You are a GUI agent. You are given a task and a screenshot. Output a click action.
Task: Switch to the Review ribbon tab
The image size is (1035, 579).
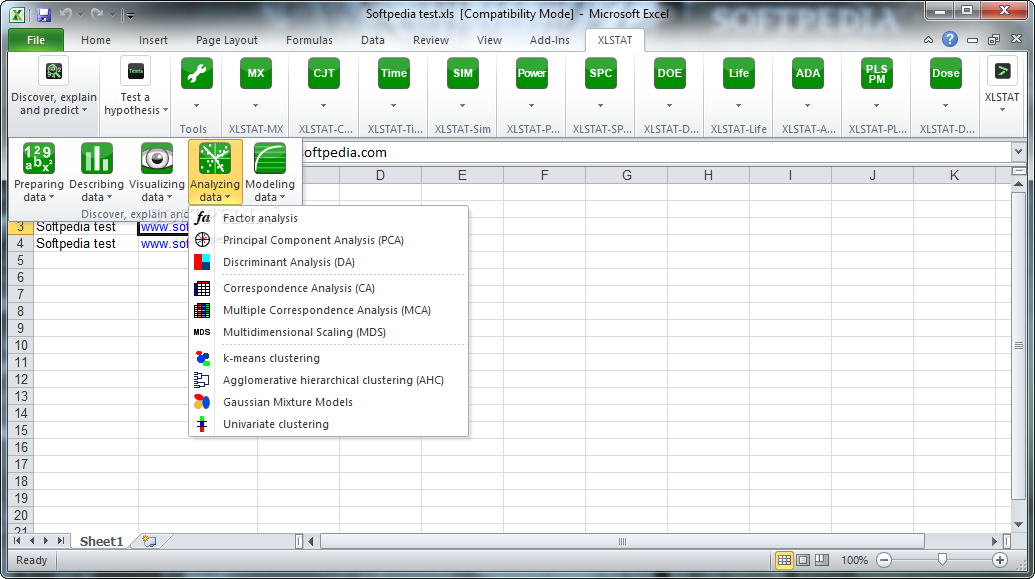pyautogui.click(x=430, y=40)
